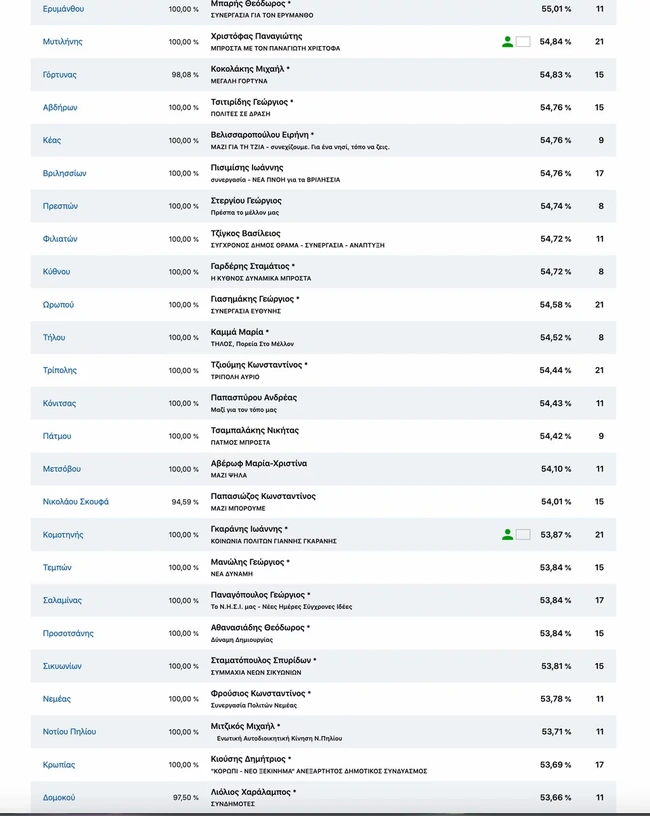Image resolution: width=650 pixels, height=816 pixels.
Task: Open Βριλησσίων municipality results
Action: tap(64, 174)
